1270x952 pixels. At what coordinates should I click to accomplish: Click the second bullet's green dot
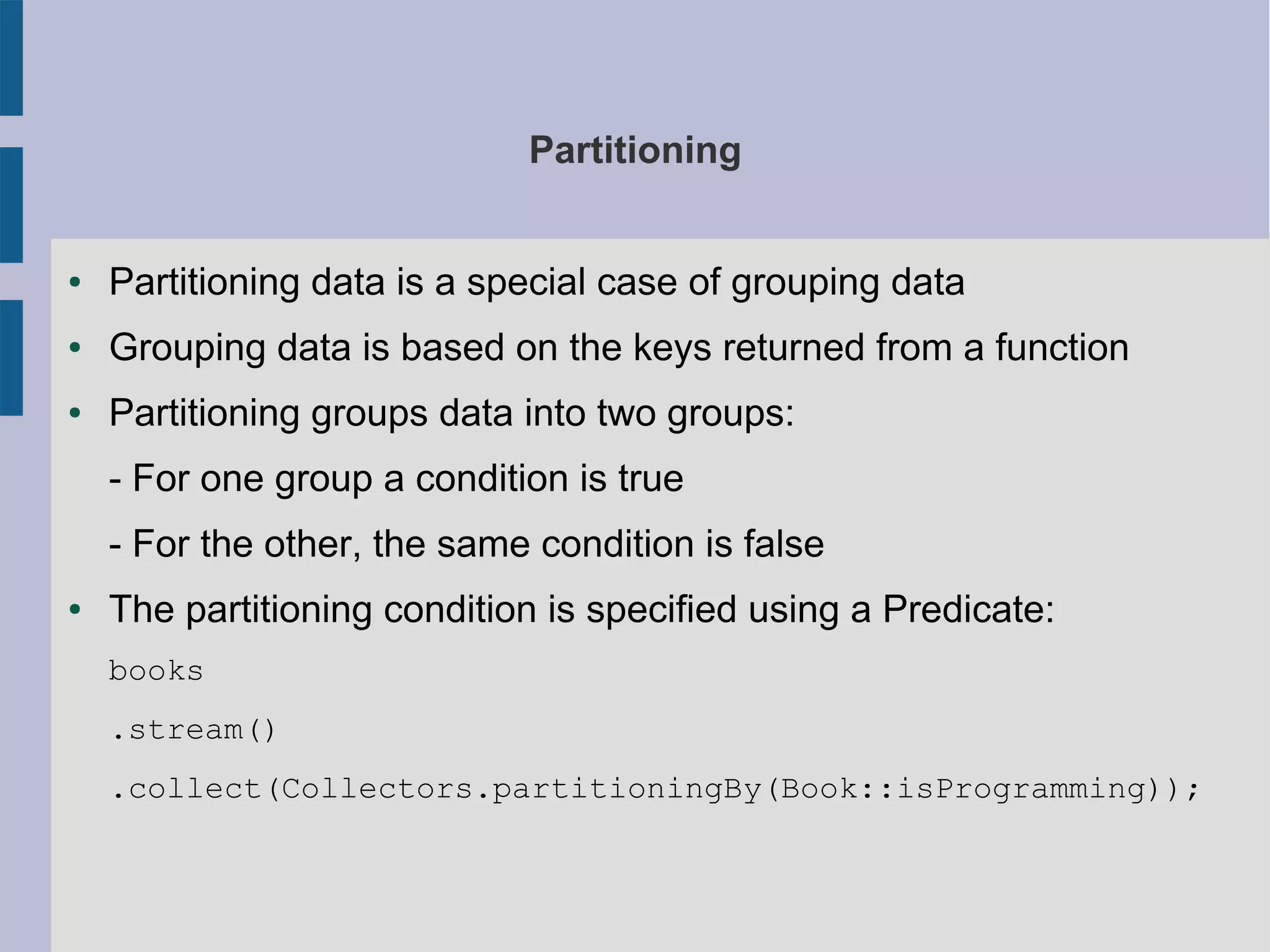pos(76,347)
